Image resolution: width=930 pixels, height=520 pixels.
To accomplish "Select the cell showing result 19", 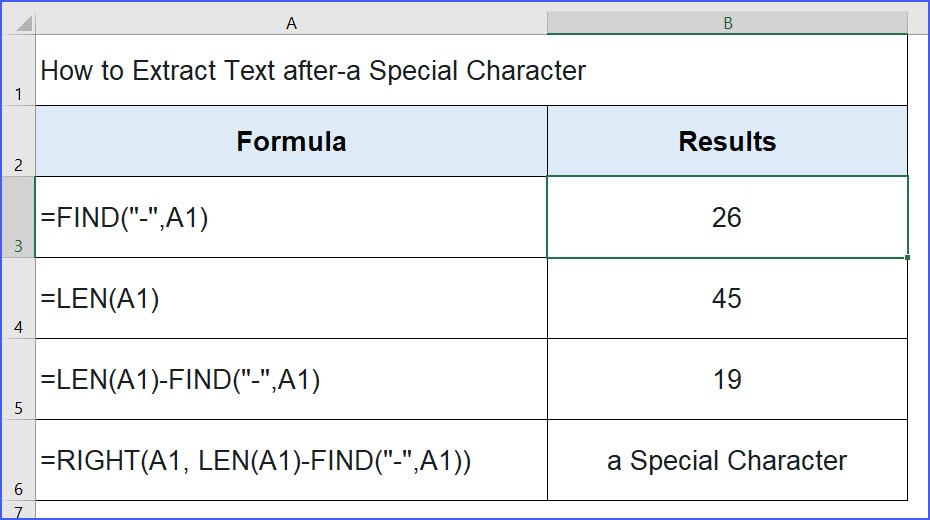I will click(x=727, y=379).
